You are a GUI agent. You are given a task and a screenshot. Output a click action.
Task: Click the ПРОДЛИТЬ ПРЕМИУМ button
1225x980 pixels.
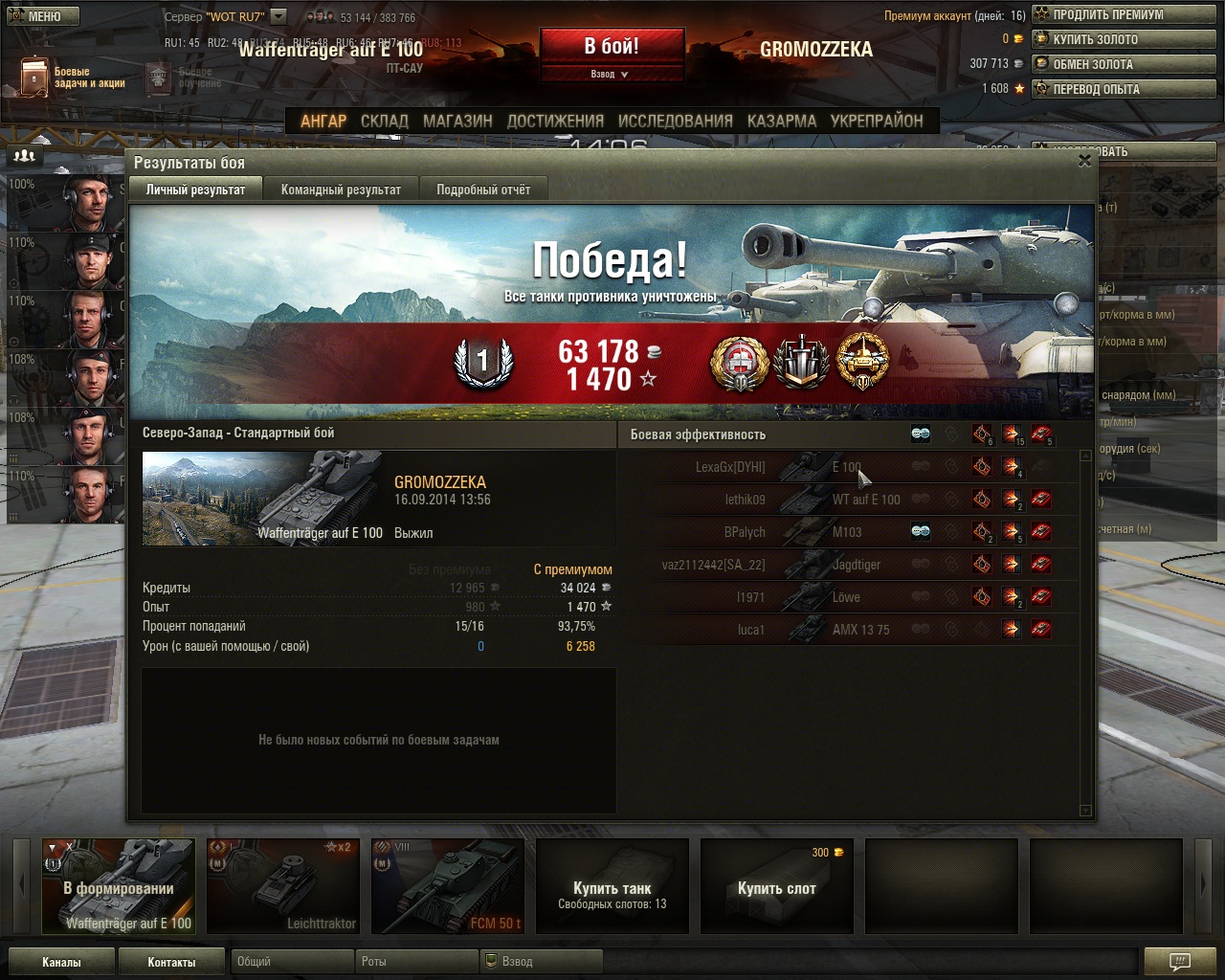coord(1124,14)
